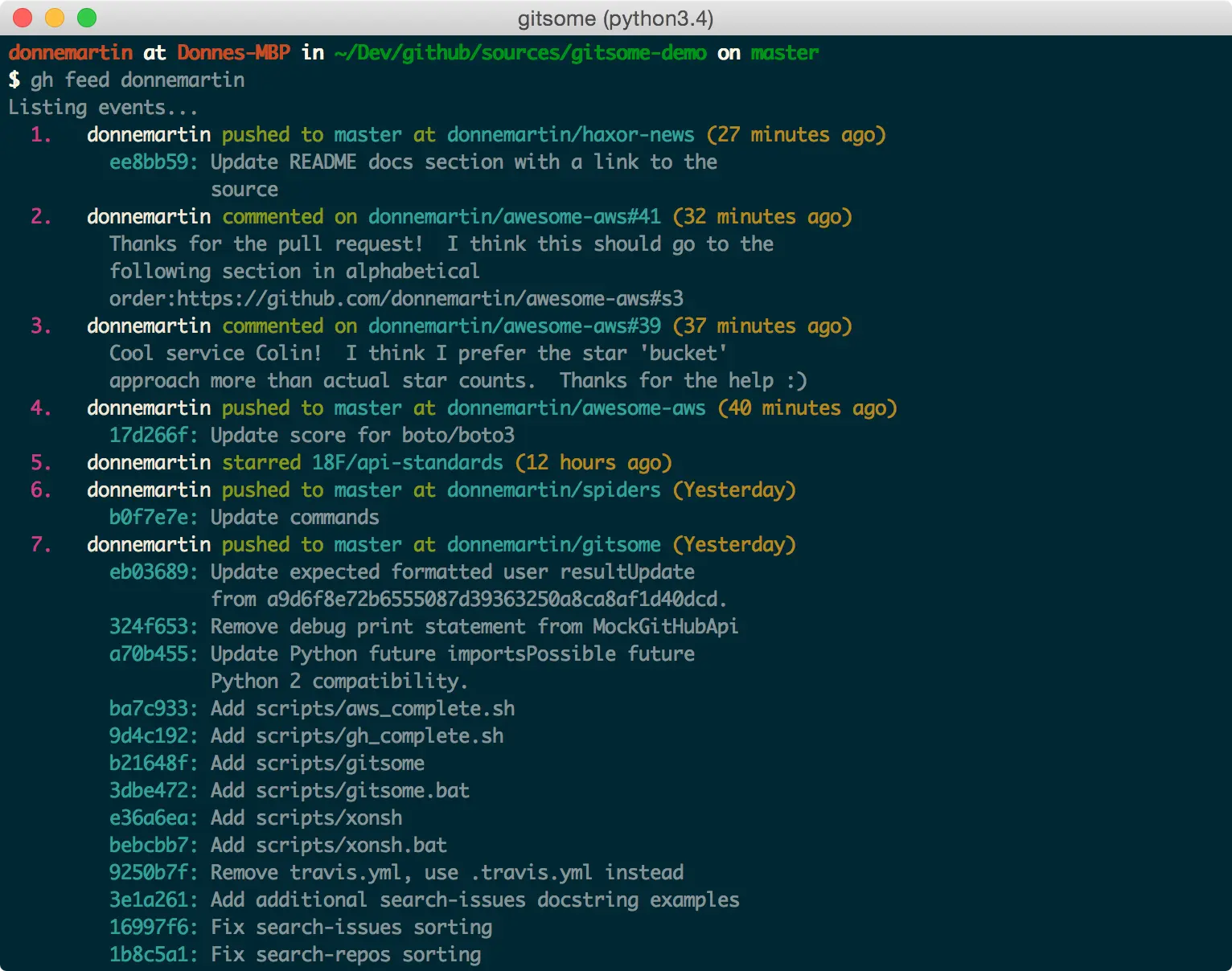Screen dimensions: 1232x971
Task: Click the window title 'gitsome (python3.4)'
Action: [x=615, y=18]
